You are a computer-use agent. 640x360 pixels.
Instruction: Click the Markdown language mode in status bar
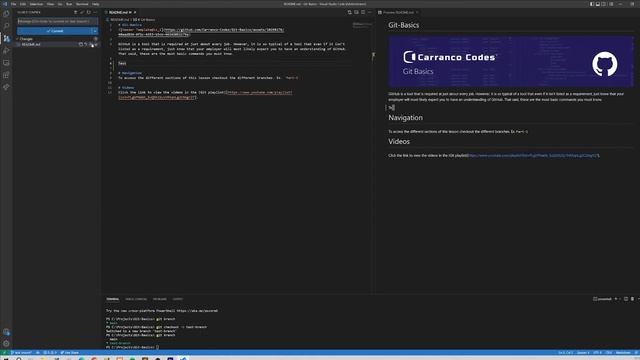coord(623,353)
